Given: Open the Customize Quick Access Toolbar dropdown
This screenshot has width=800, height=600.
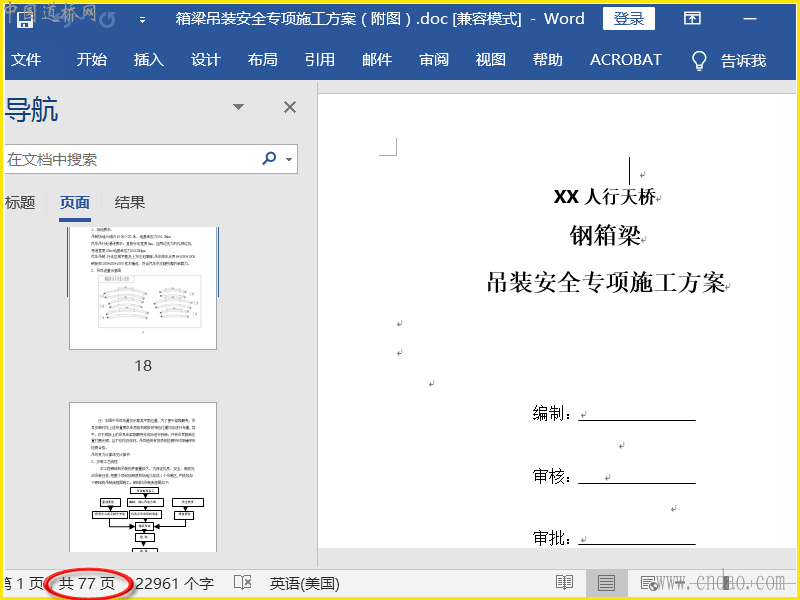Looking at the screenshot, I should click(x=142, y=20).
